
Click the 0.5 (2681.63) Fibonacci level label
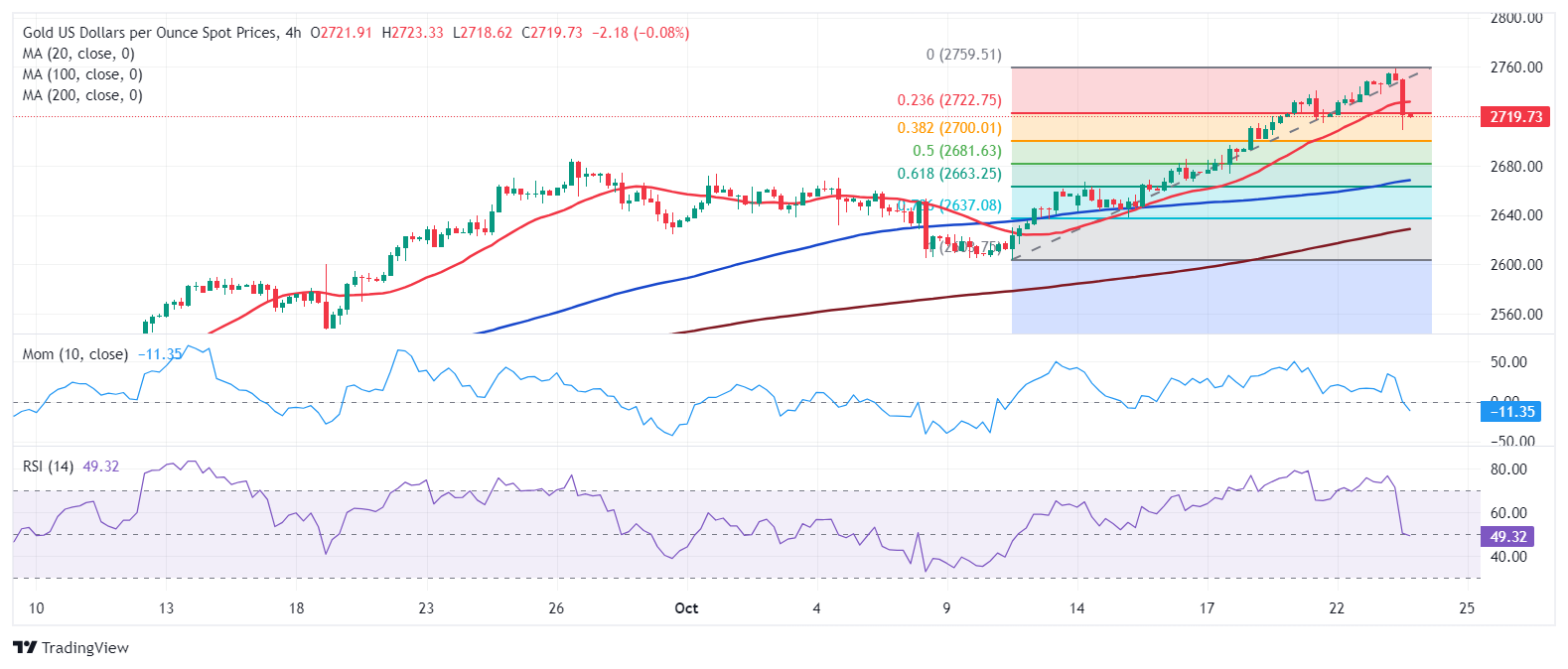tap(957, 151)
